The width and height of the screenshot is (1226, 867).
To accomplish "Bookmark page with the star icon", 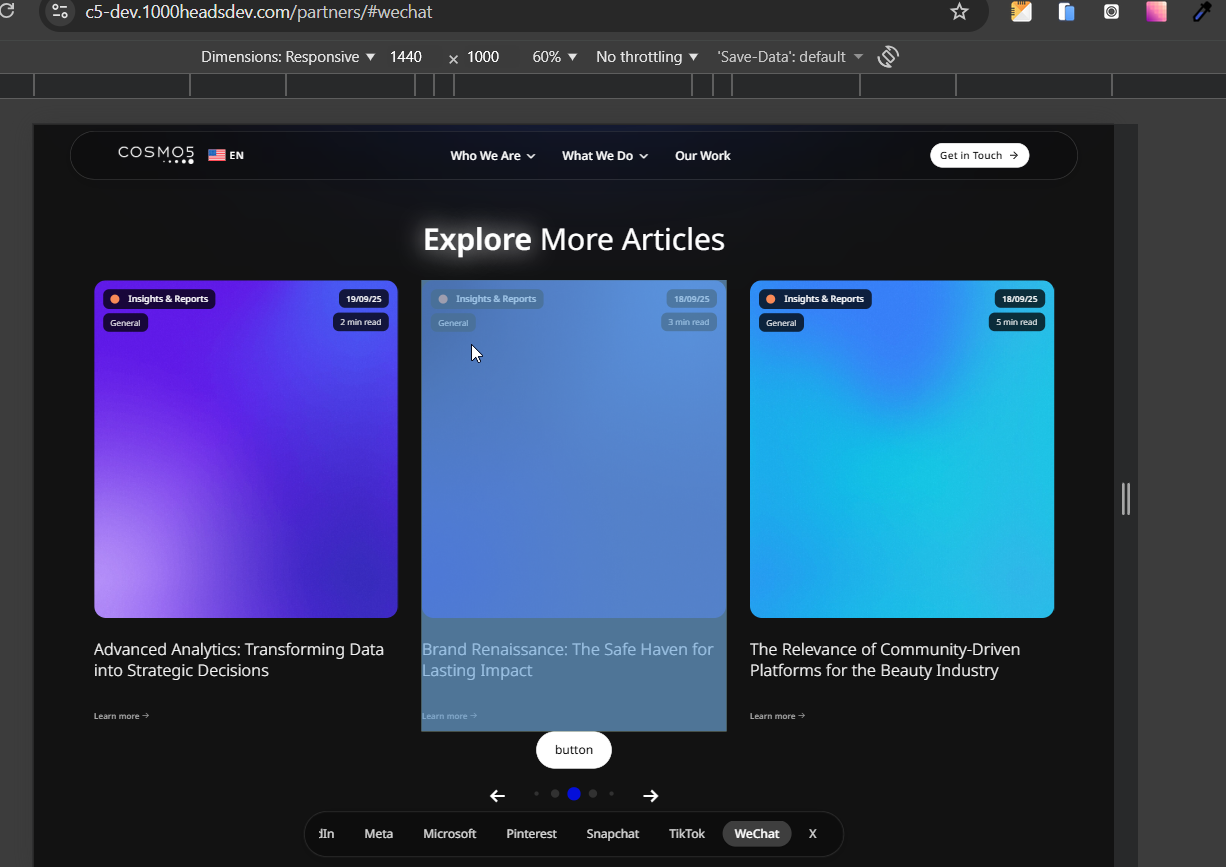I will pyautogui.click(x=959, y=12).
